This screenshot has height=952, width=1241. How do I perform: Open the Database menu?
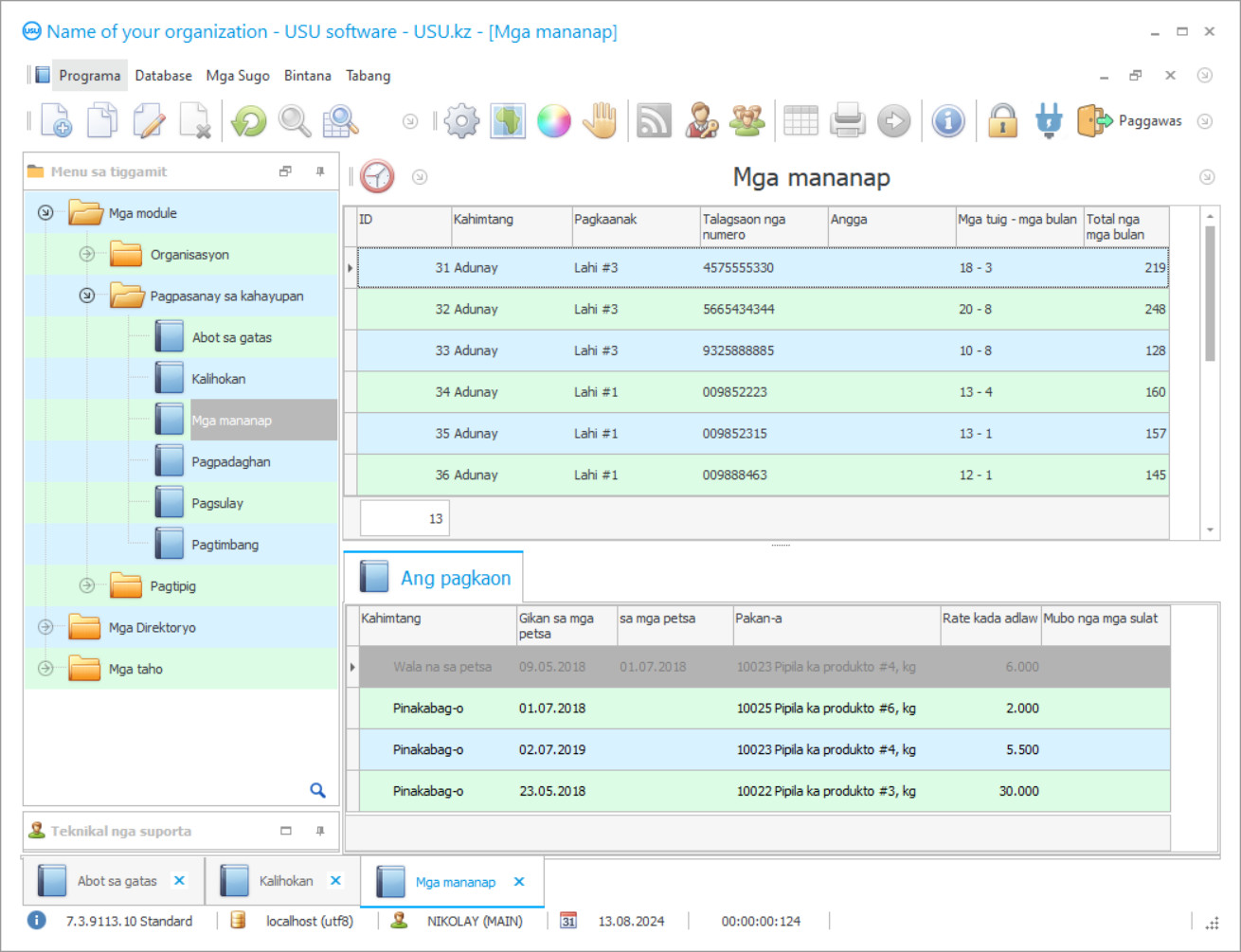click(x=163, y=75)
